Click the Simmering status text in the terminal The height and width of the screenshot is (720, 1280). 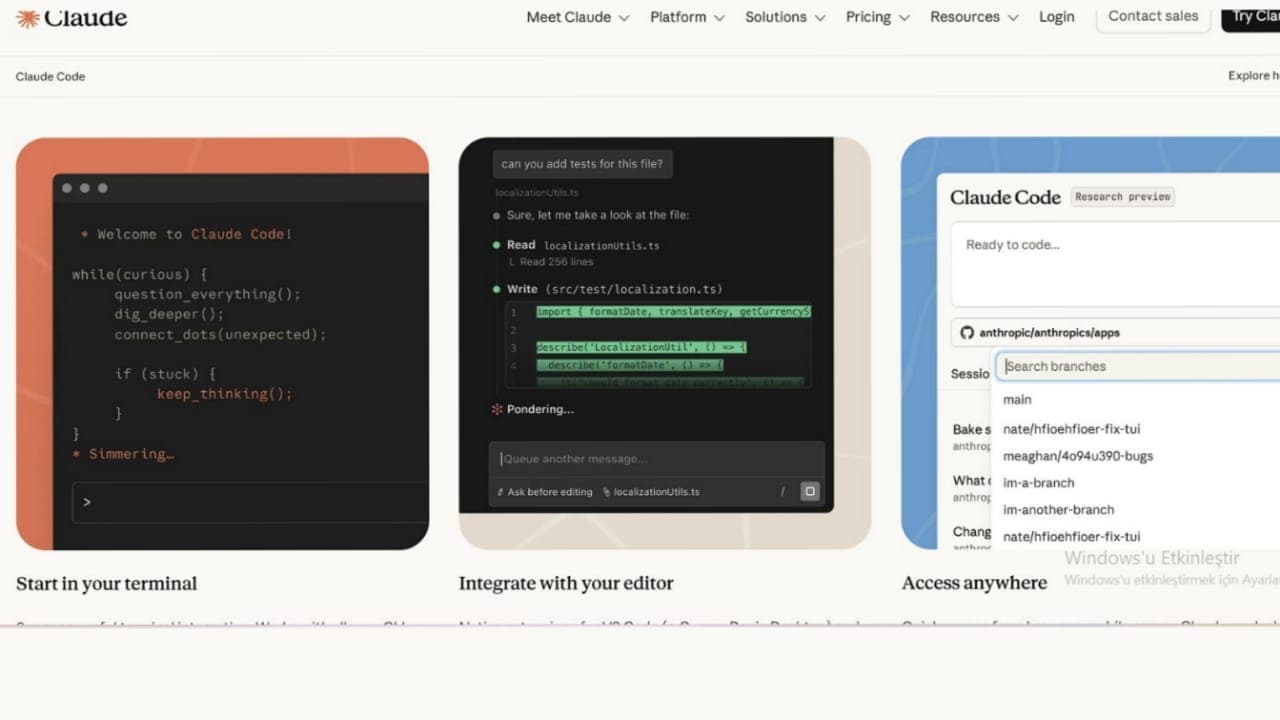coord(123,454)
